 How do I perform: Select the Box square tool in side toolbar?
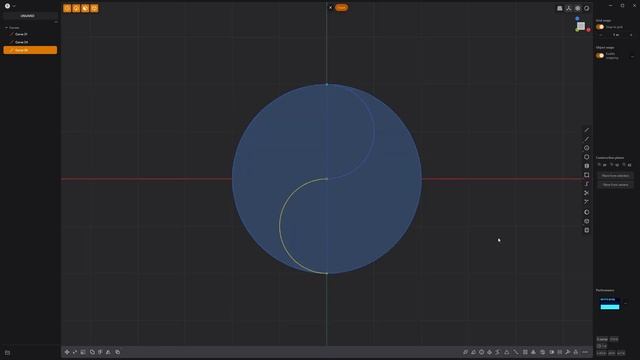(x=587, y=175)
